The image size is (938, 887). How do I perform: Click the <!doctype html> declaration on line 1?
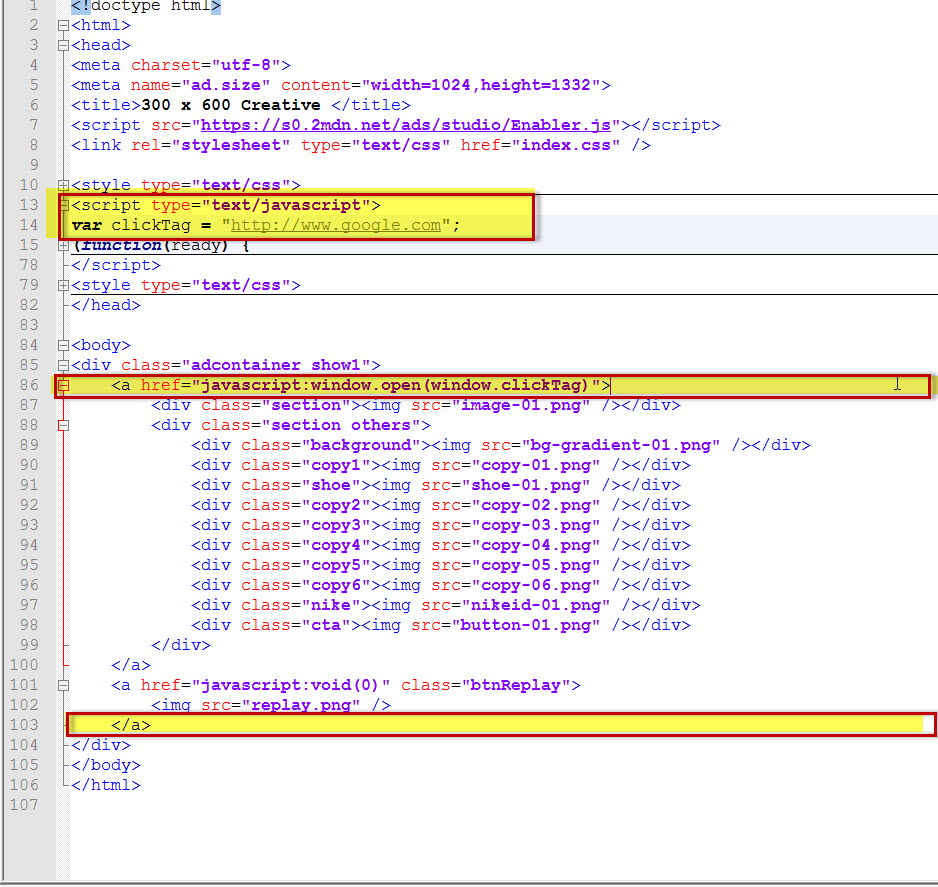click(146, 7)
